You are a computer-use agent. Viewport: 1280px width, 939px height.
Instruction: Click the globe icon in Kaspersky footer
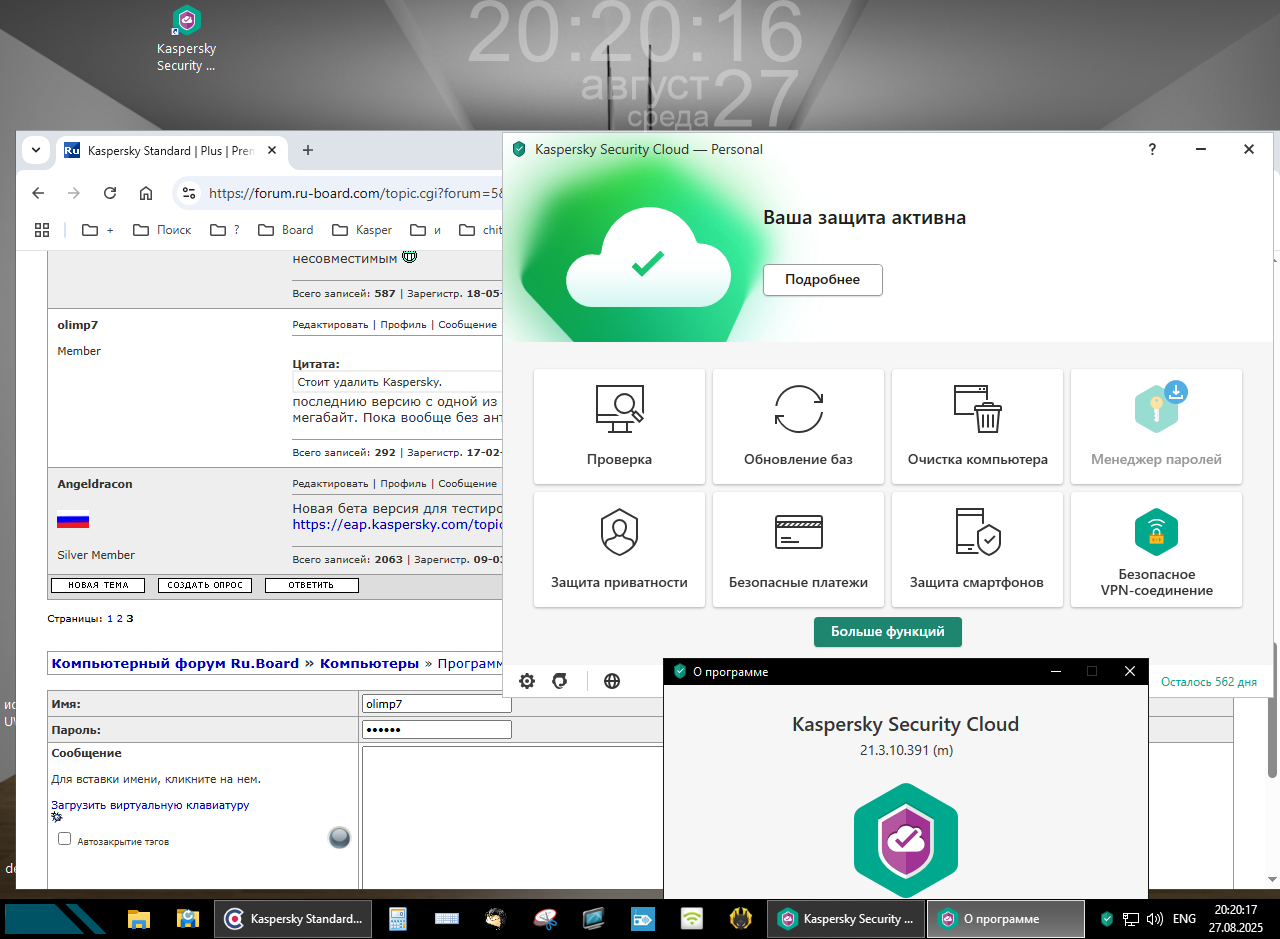click(612, 681)
